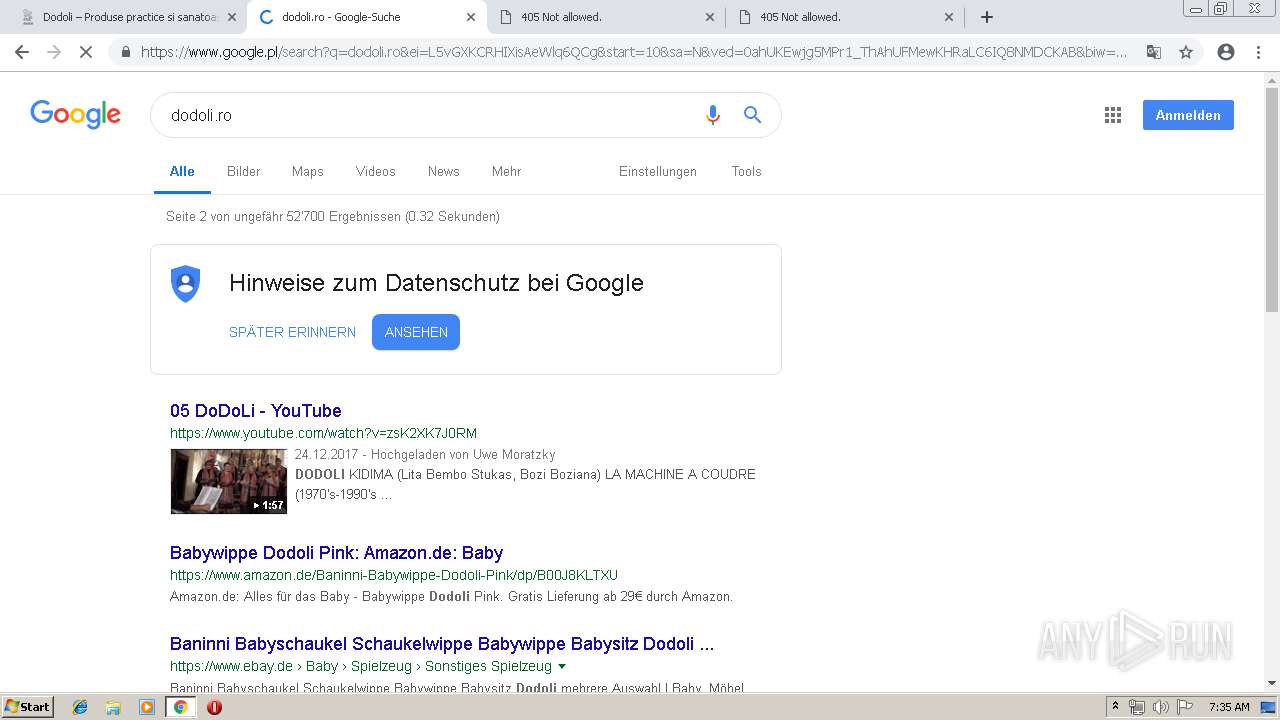The height and width of the screenshot is (720, 1280).
Task: Go back using browser back arrow
Action: [x=22, y=52]
